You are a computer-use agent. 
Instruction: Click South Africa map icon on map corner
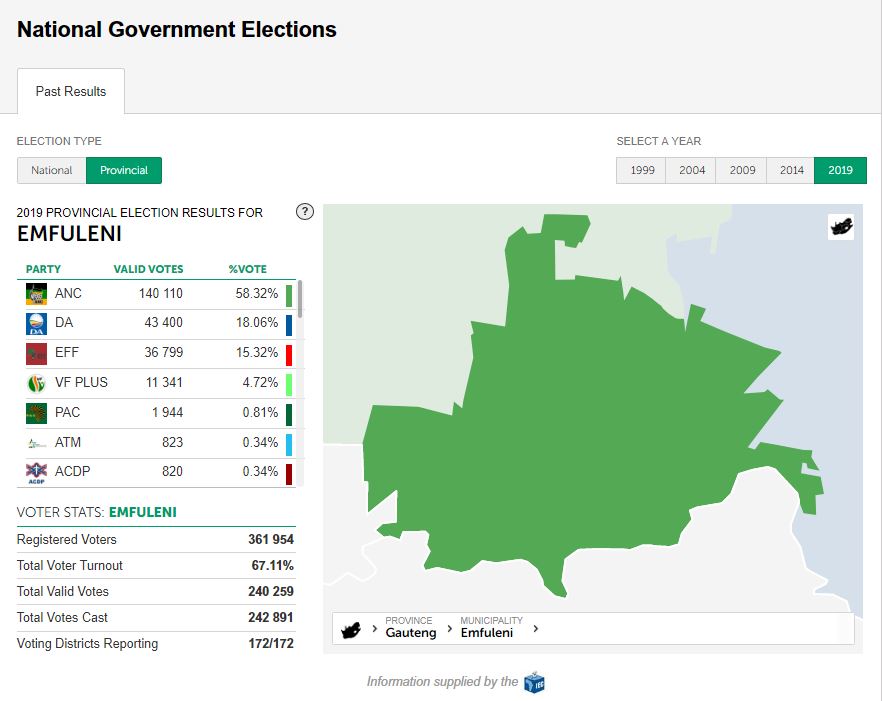pyautogui.click(x=841, y=227)
